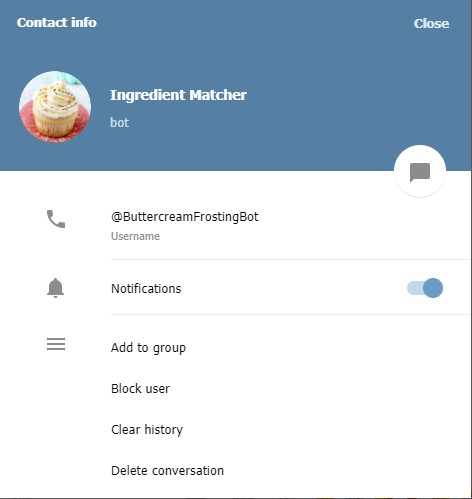The height and width of the screenshot is (499, 472).
Task: Disable the Notifications toggle switch
Action: [425, 288]
